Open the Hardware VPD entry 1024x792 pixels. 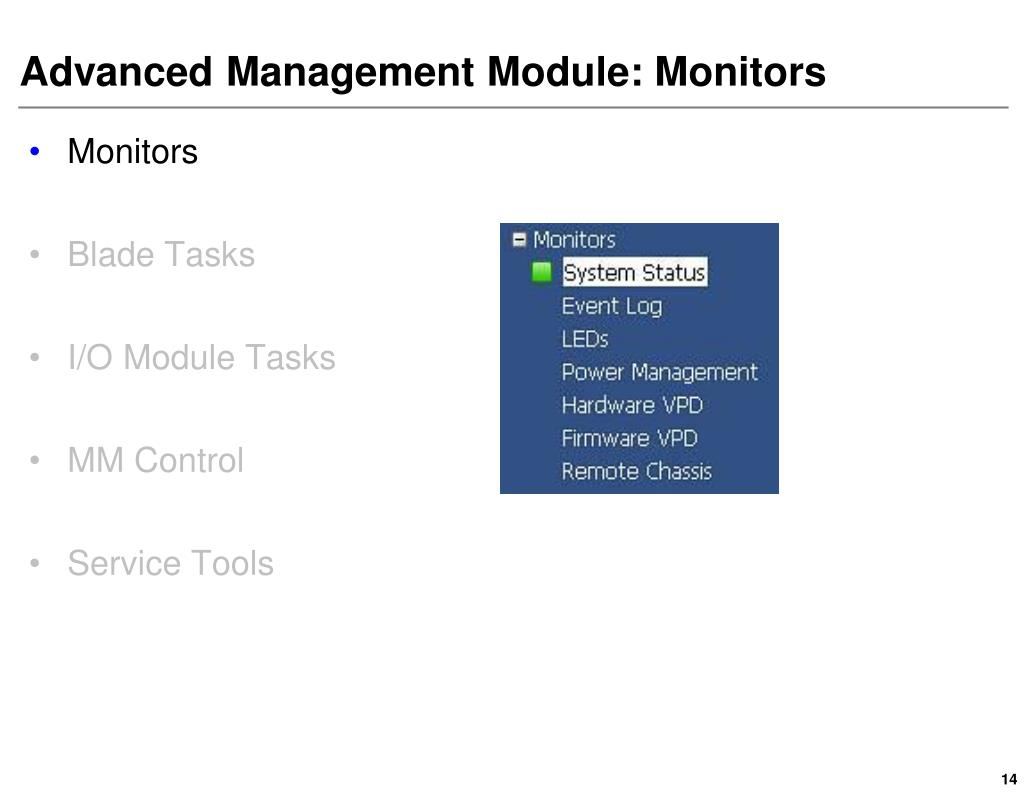point(632,405)
